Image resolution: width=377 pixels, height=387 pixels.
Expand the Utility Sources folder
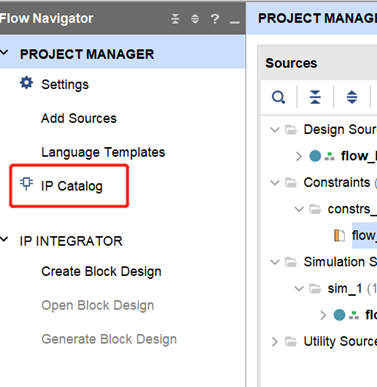(x=274, y=342)
